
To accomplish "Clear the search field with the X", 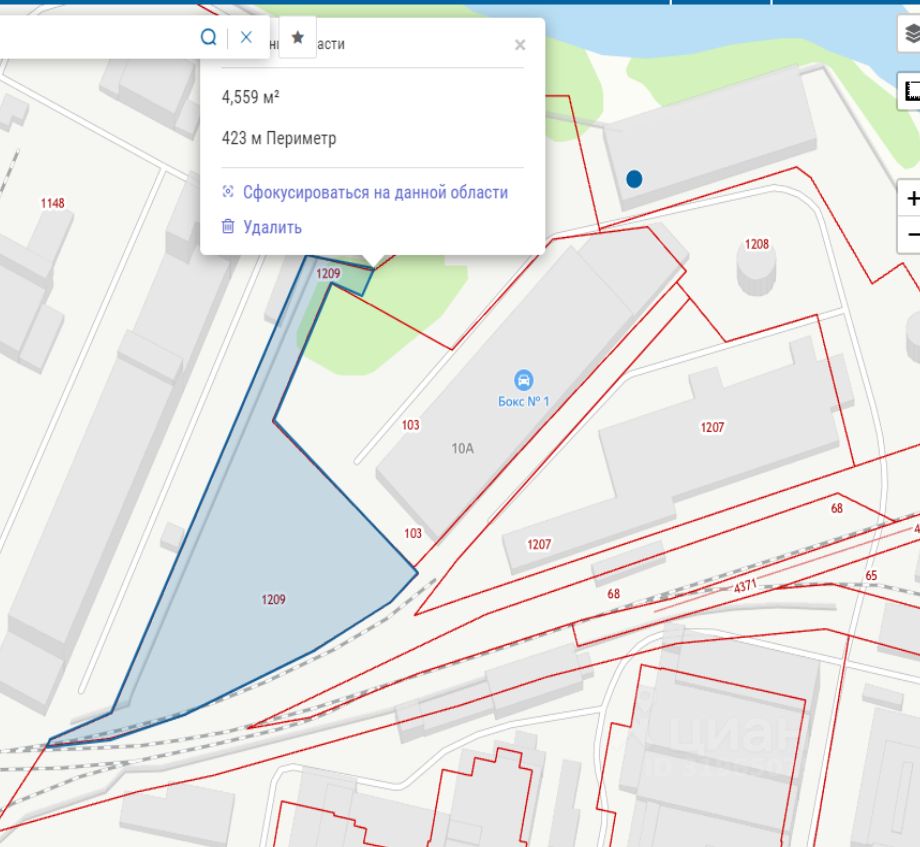I will [246, 37].
